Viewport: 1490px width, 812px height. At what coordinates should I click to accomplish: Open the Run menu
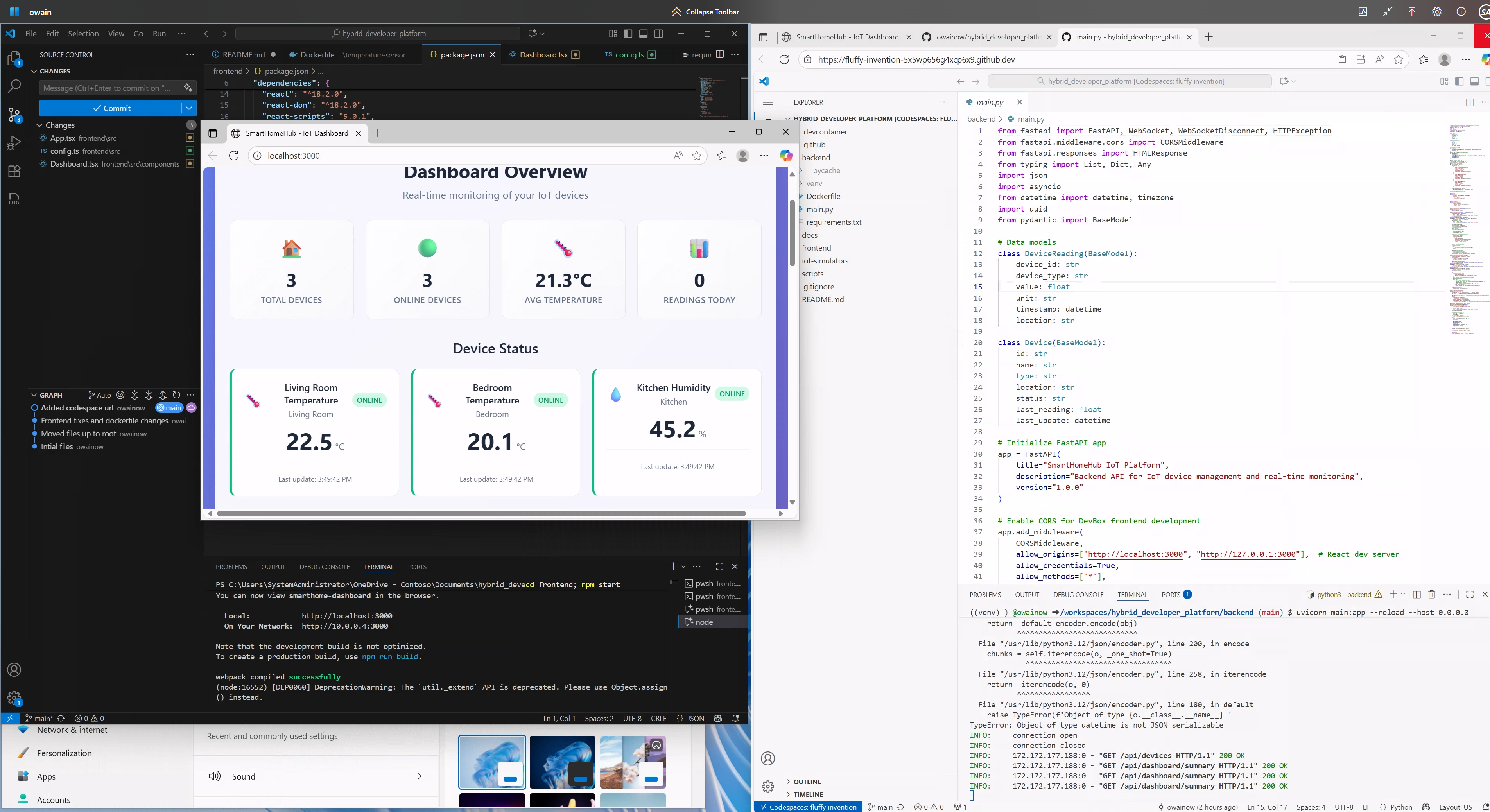pyautogui.click(x=159, y=34)
